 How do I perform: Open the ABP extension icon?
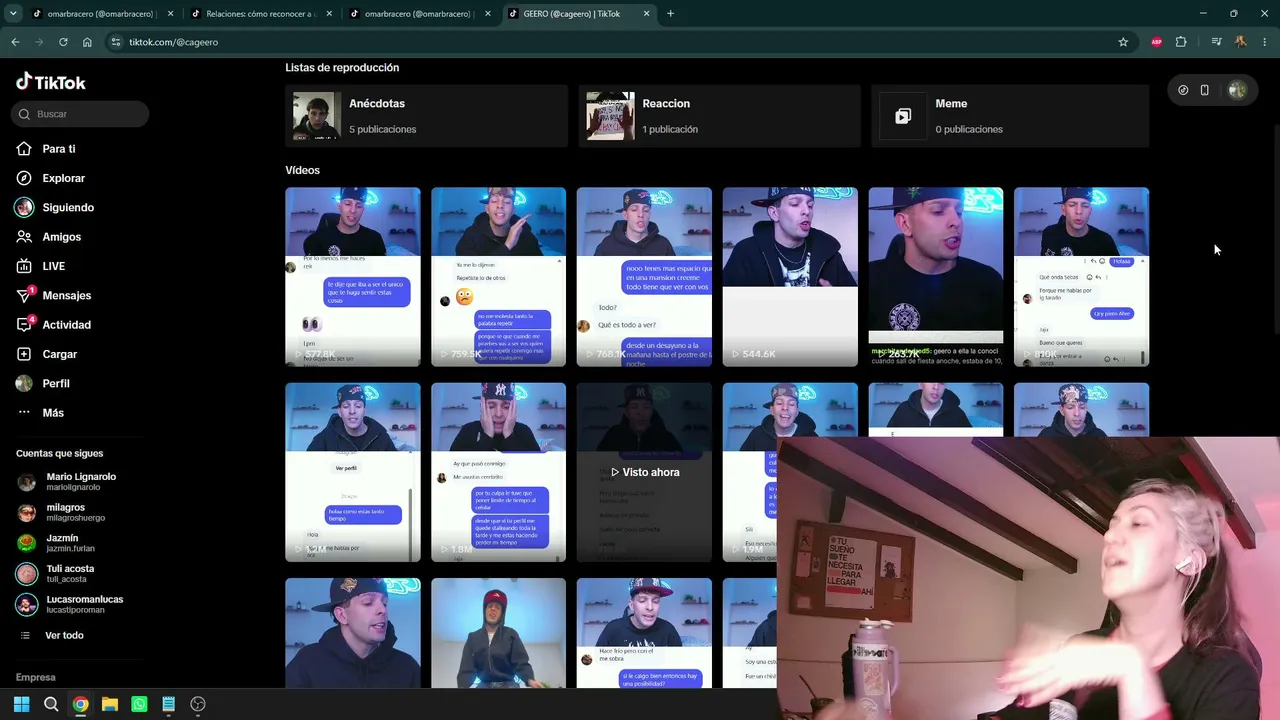(1157, 42)
